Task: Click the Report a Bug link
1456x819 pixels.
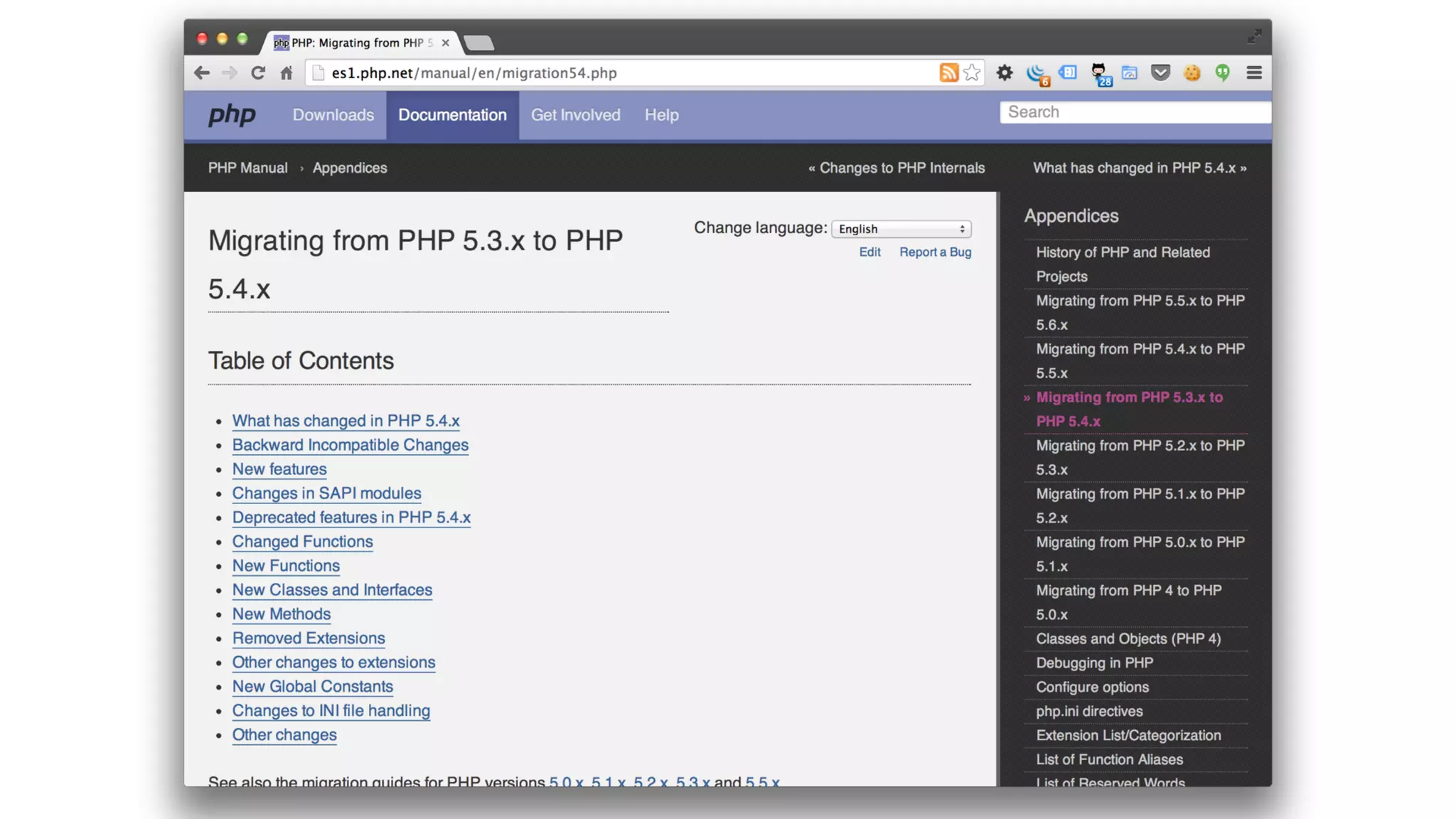Action: (935, 252)
